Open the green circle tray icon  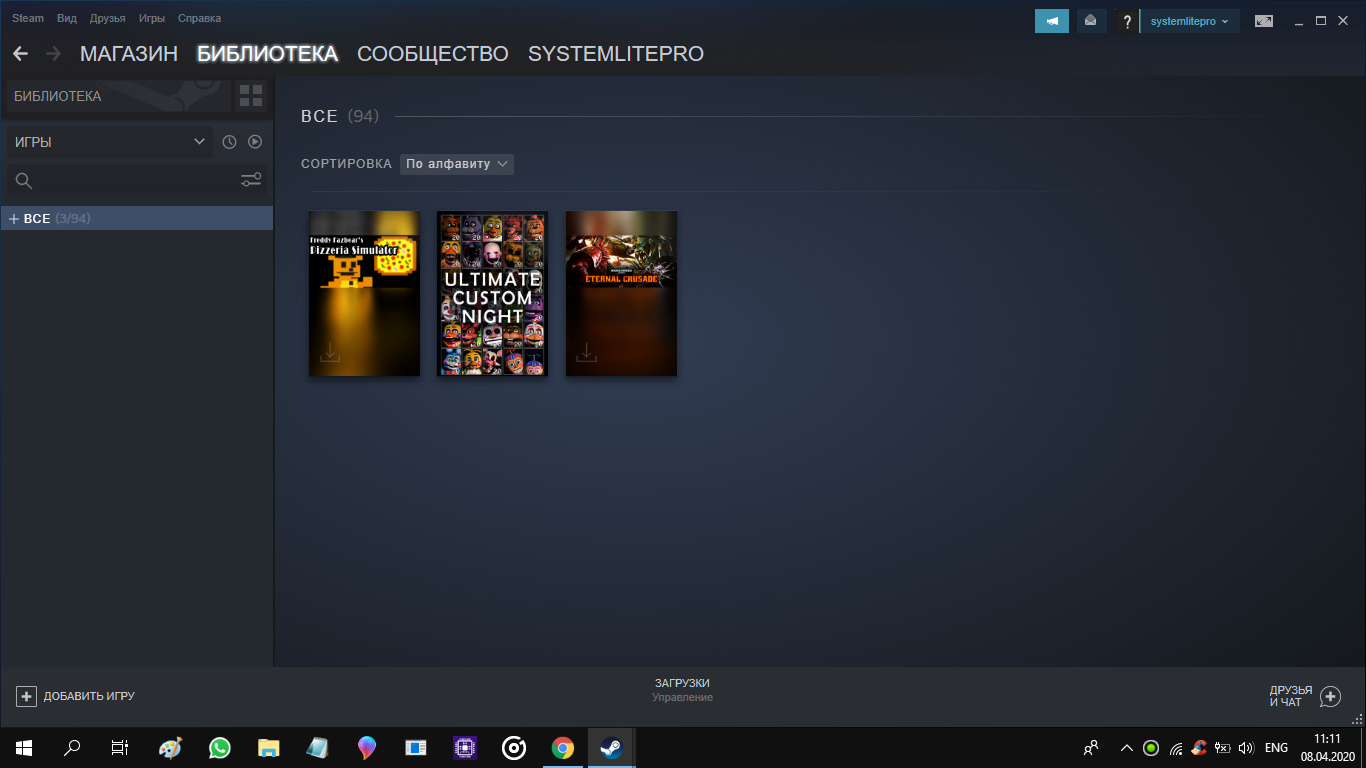[x=1151, y=747]
